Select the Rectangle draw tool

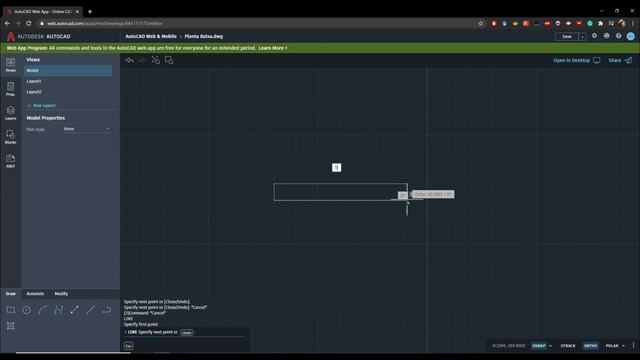click(11, 310)
